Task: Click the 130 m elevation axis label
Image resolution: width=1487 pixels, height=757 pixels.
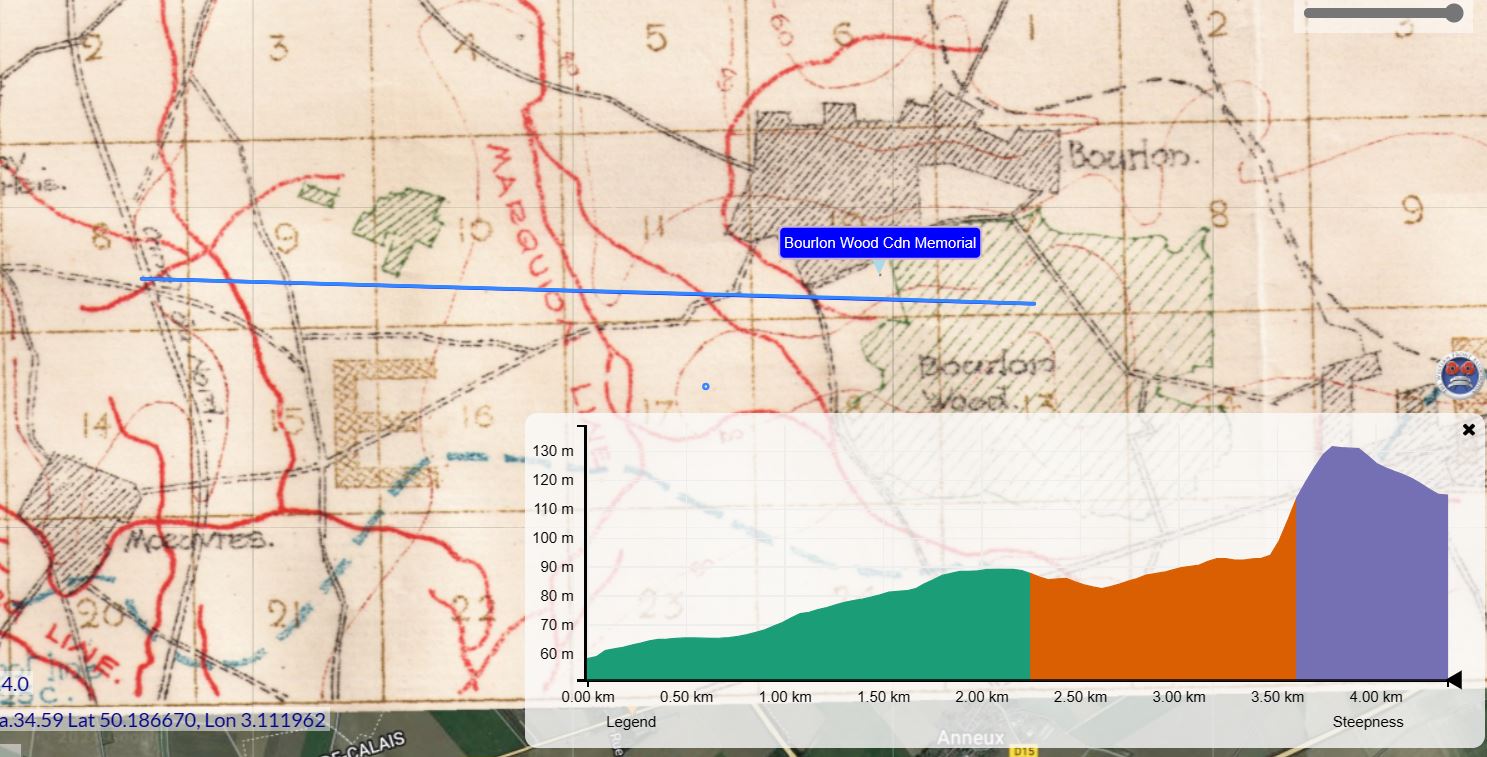Action: click(553, 451)
